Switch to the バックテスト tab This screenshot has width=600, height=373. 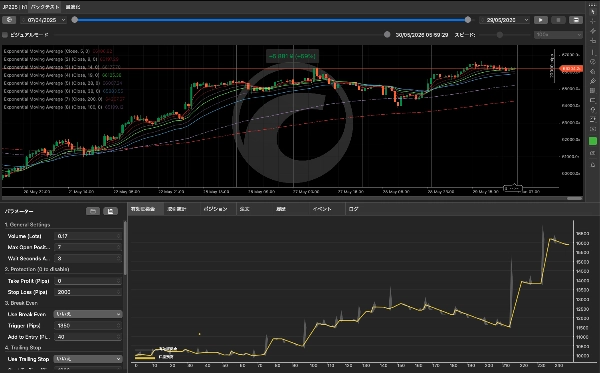coord(45,7)
